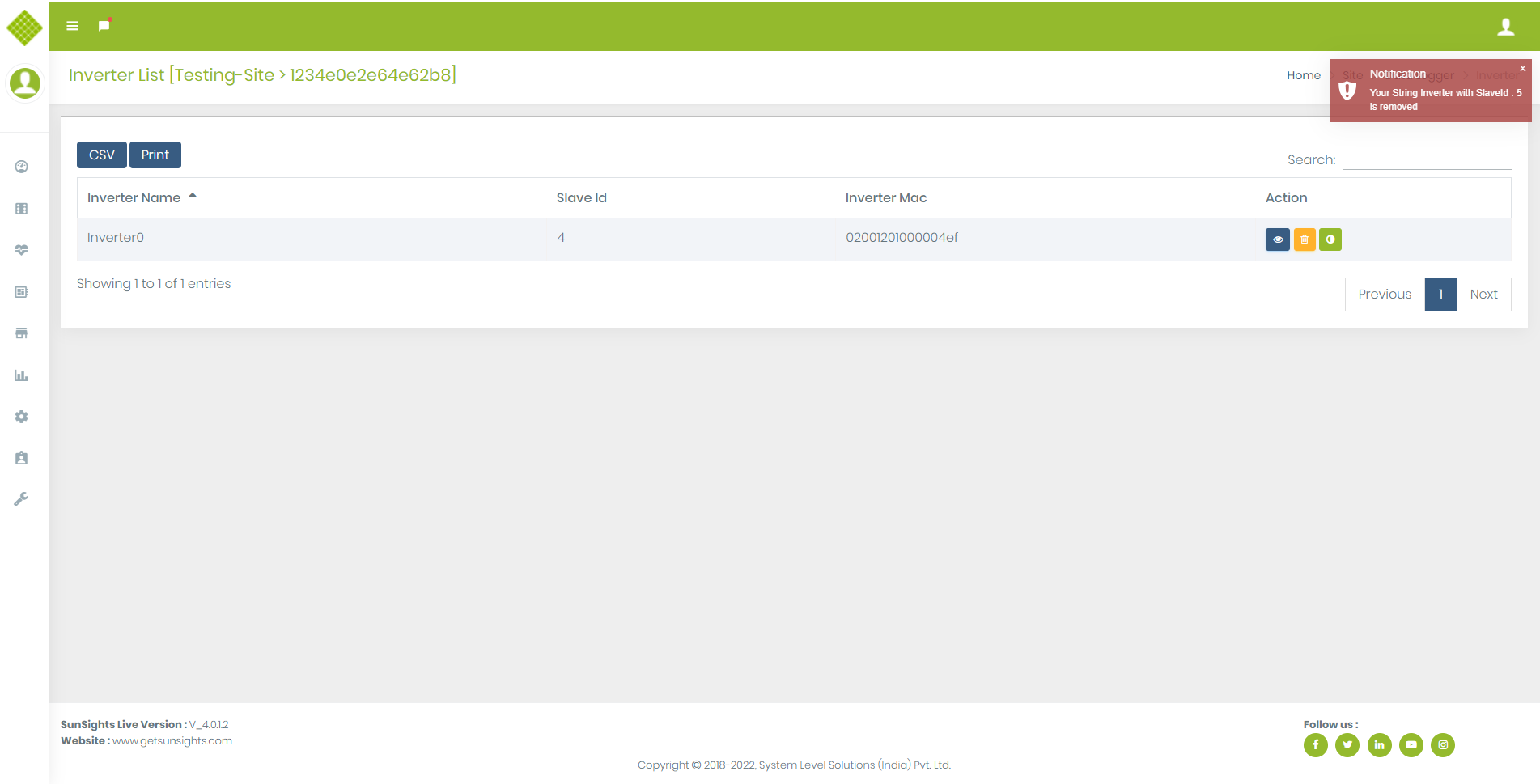Close the red notification popup
1540x784 pixels.
pos(1522,69)
